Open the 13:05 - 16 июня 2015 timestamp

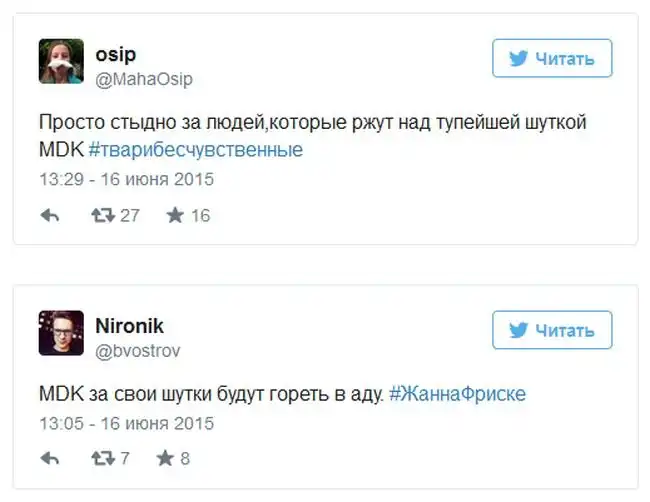click(x=126, y=424)
